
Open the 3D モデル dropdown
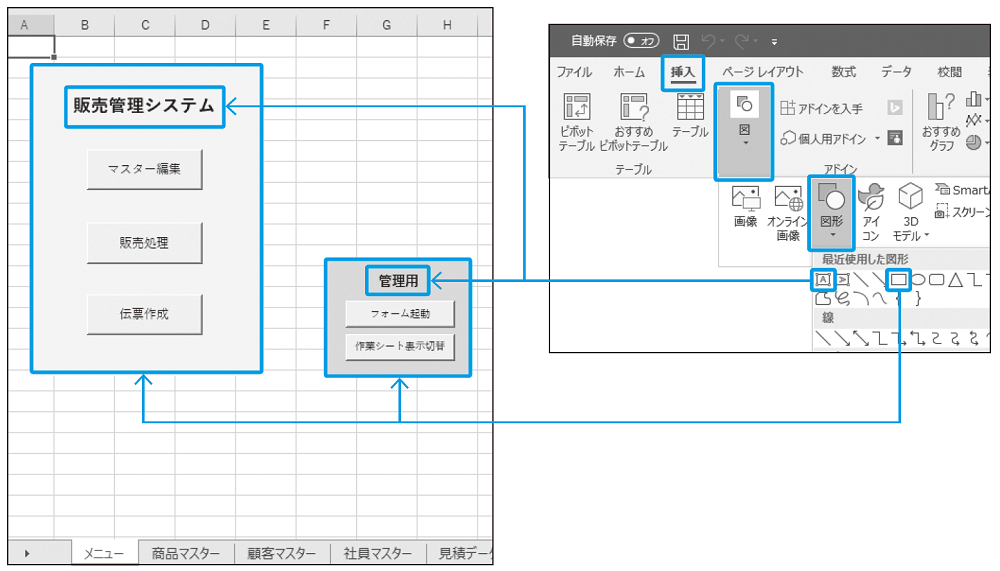pos(910,212)
